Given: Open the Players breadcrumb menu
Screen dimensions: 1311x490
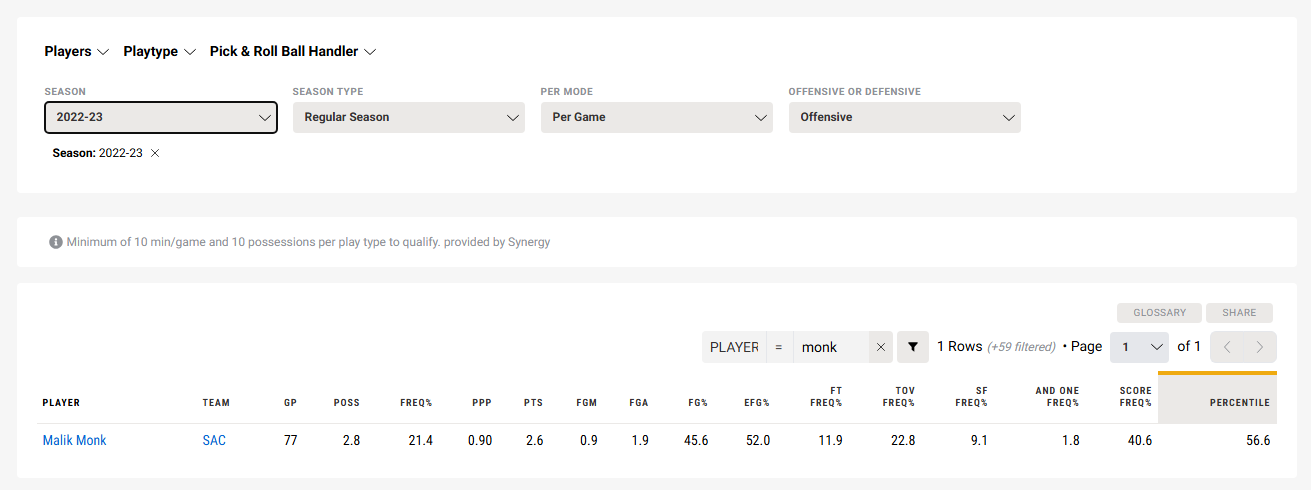Looking at the screenshot, I should (77, 51).
